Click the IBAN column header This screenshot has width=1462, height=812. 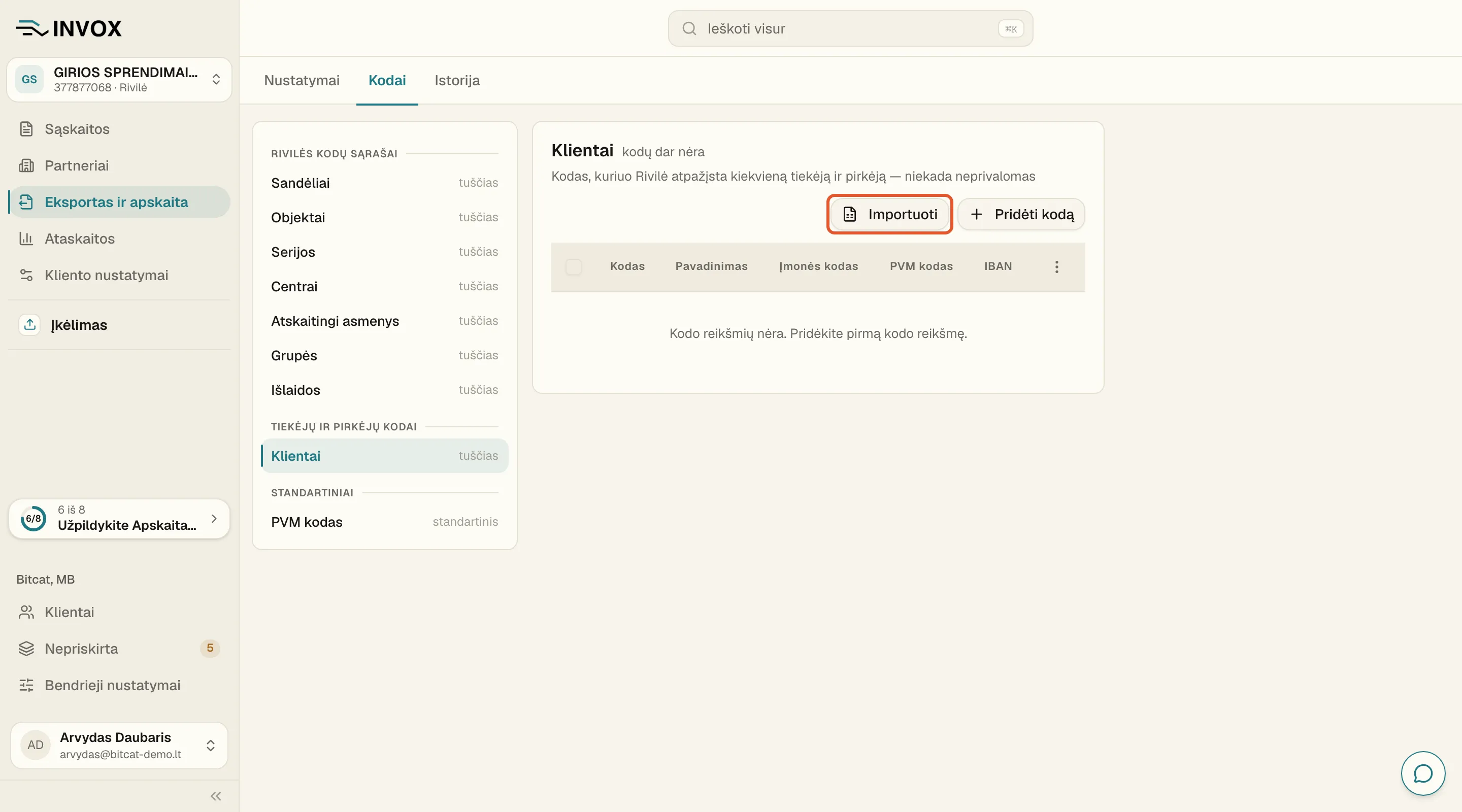click(x=998, y=266)
